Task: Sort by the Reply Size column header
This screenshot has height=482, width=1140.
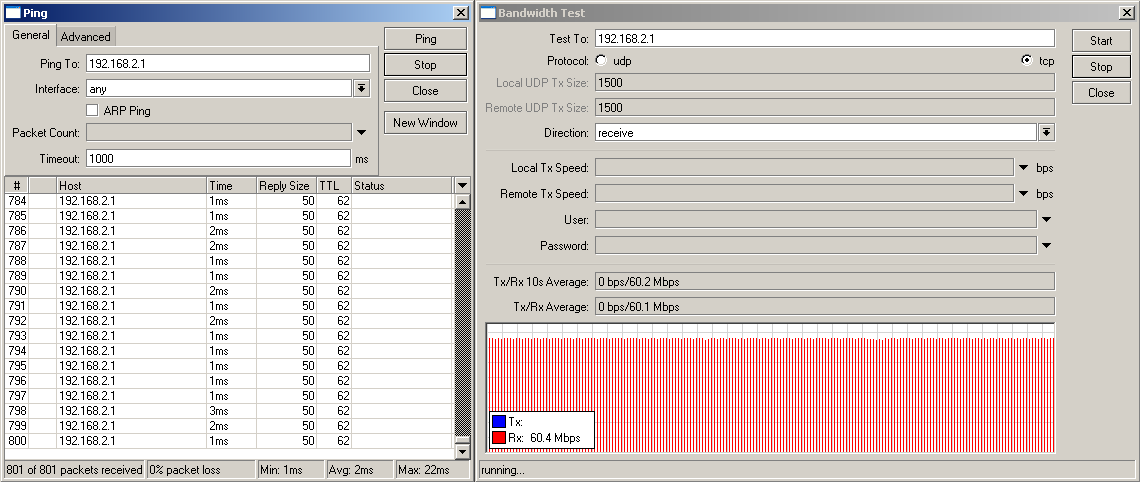Action: (286, 185)
